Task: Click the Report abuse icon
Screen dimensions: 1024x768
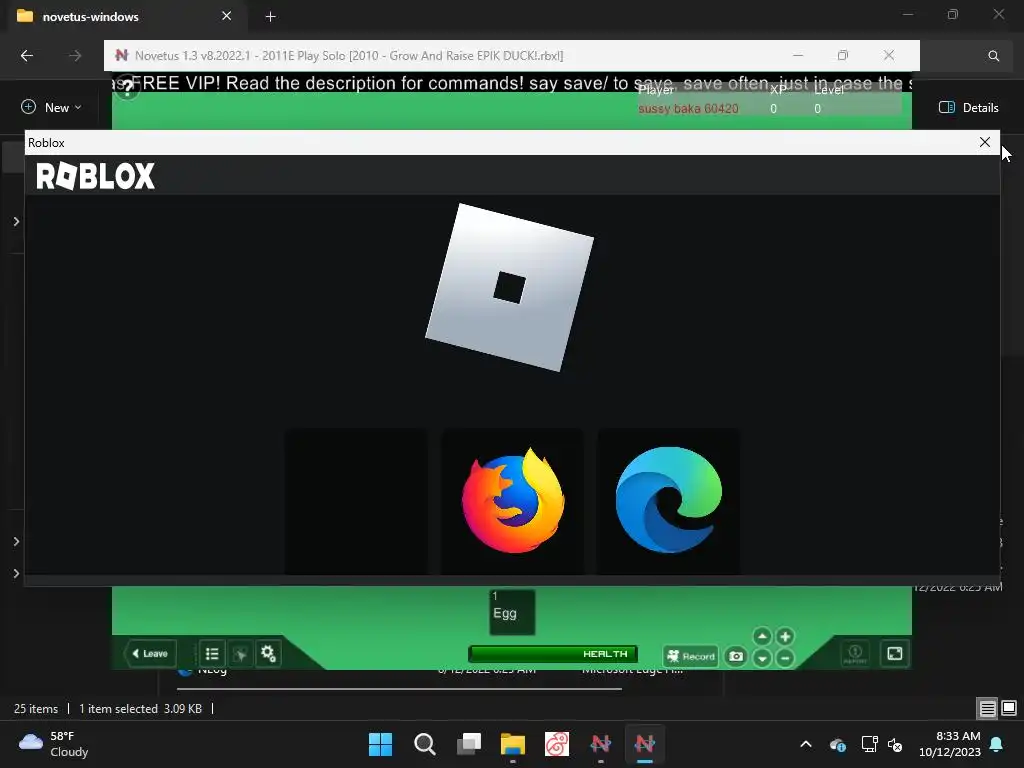Action: 855,654
